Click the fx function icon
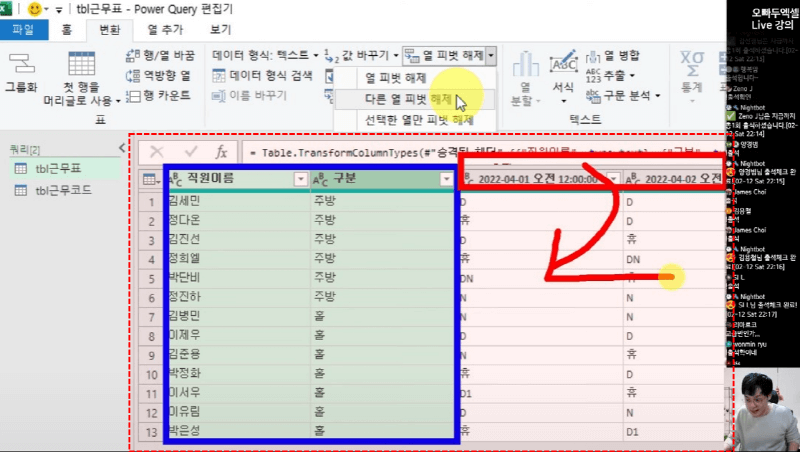800x452 pixels. point(221,152)
